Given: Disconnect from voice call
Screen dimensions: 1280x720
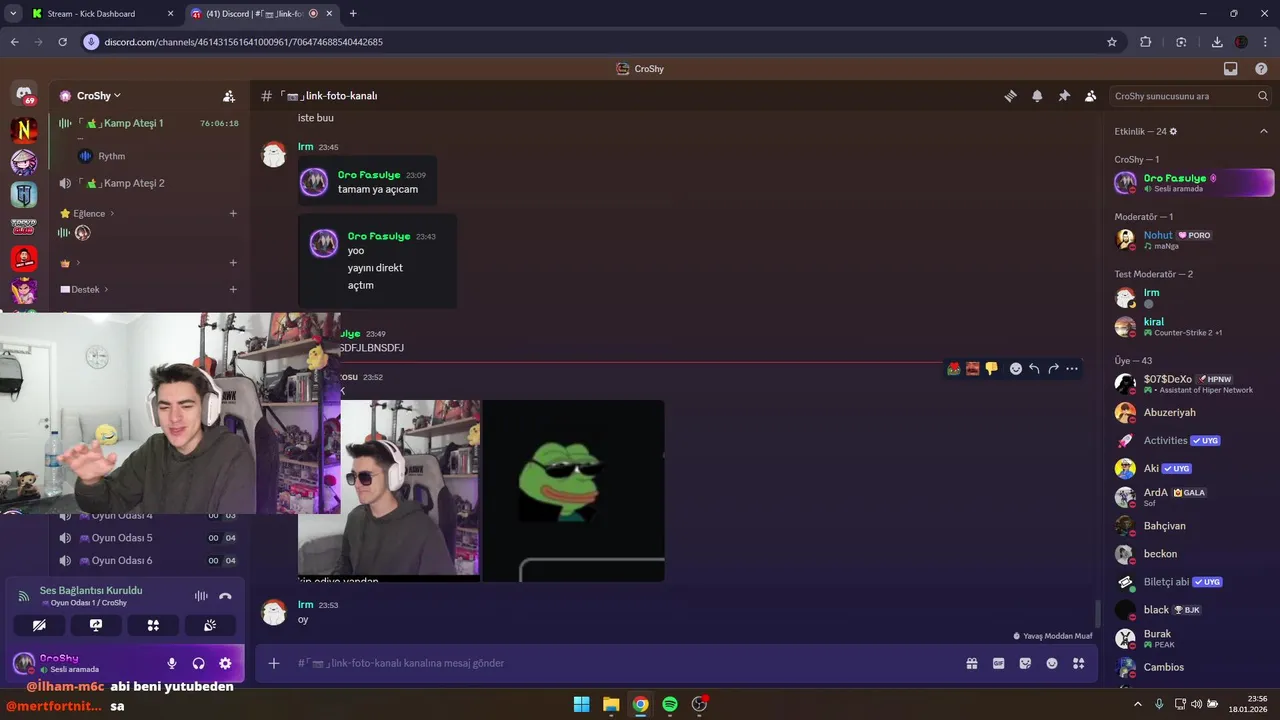Looking at the screenshot, I should pos(225,596).
